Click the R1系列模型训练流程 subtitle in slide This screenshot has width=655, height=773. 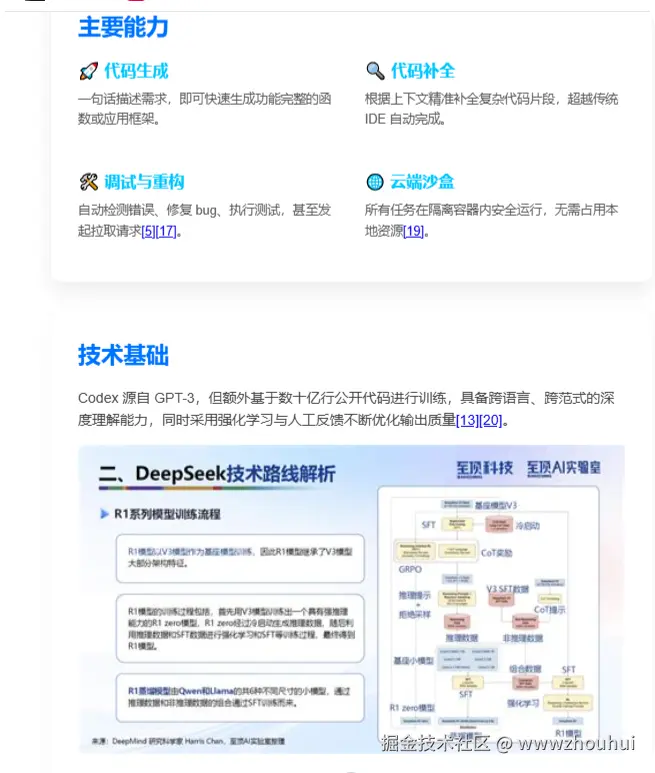click(x=168, y=514)
